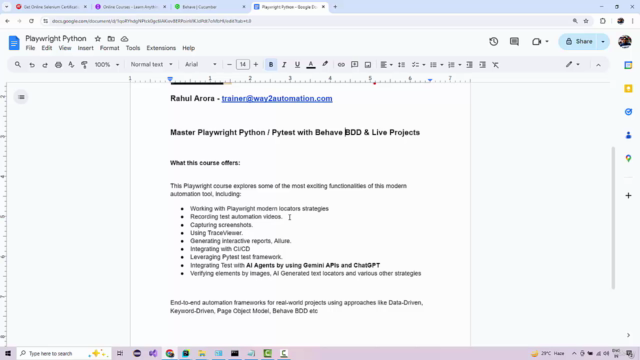This screenshot has width=640, height=360.
Task: Open the Normal text style dropdown
Action: pos(151,64)
